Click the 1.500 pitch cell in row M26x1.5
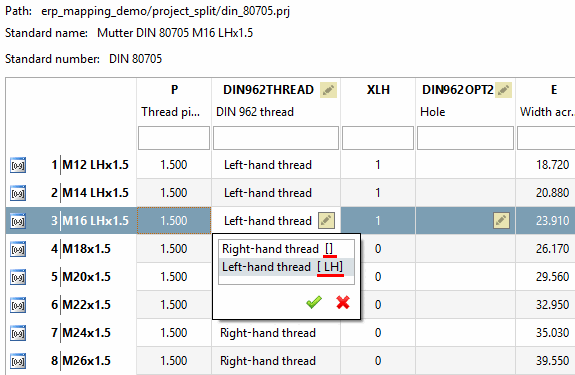The image size is (575, 375). (x=174, y=361)
